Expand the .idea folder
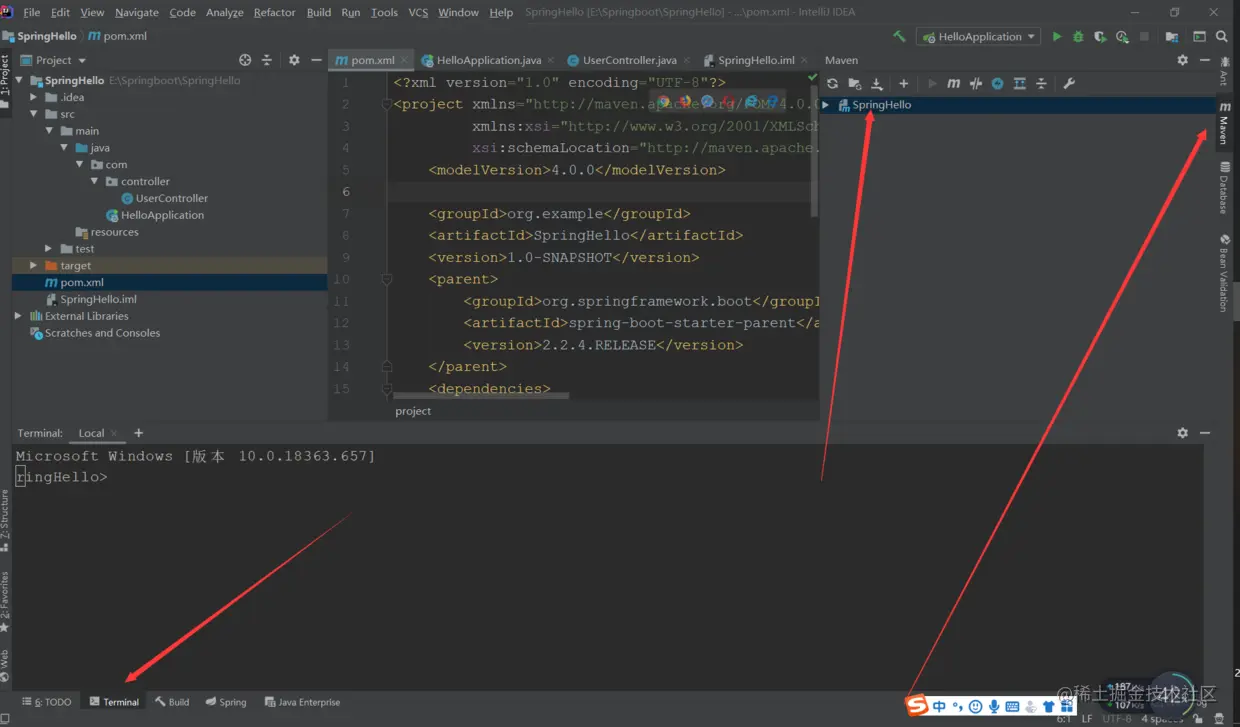The height and width of the screenshot is (727, 1240). 34,98
